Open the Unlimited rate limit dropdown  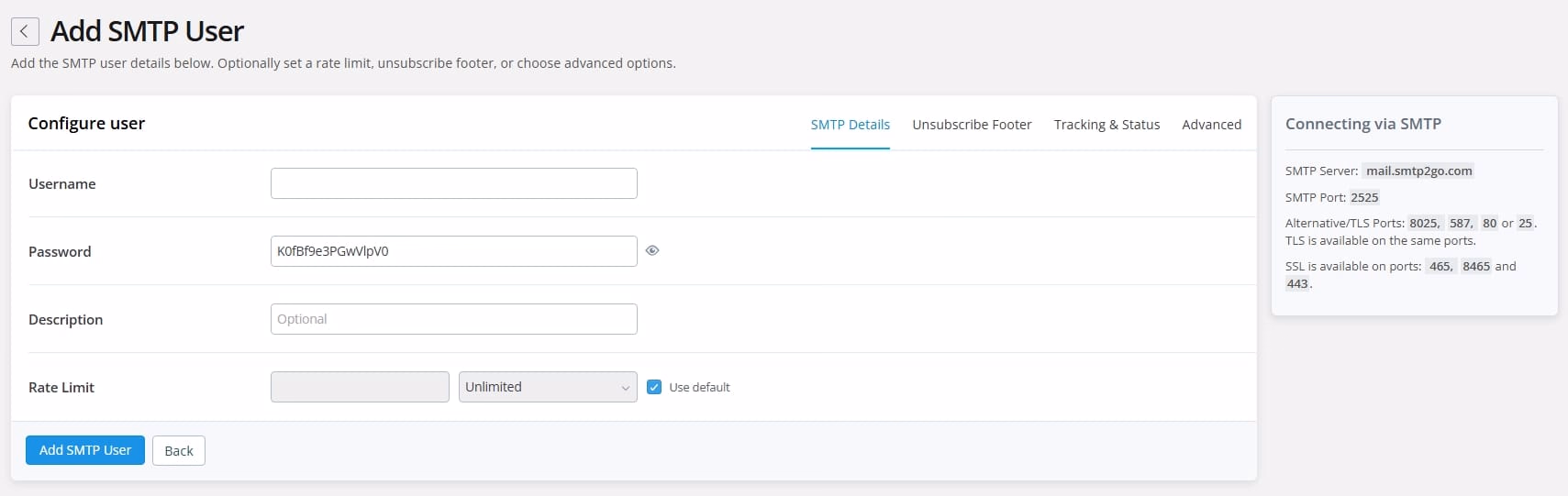tap(547, 387)
